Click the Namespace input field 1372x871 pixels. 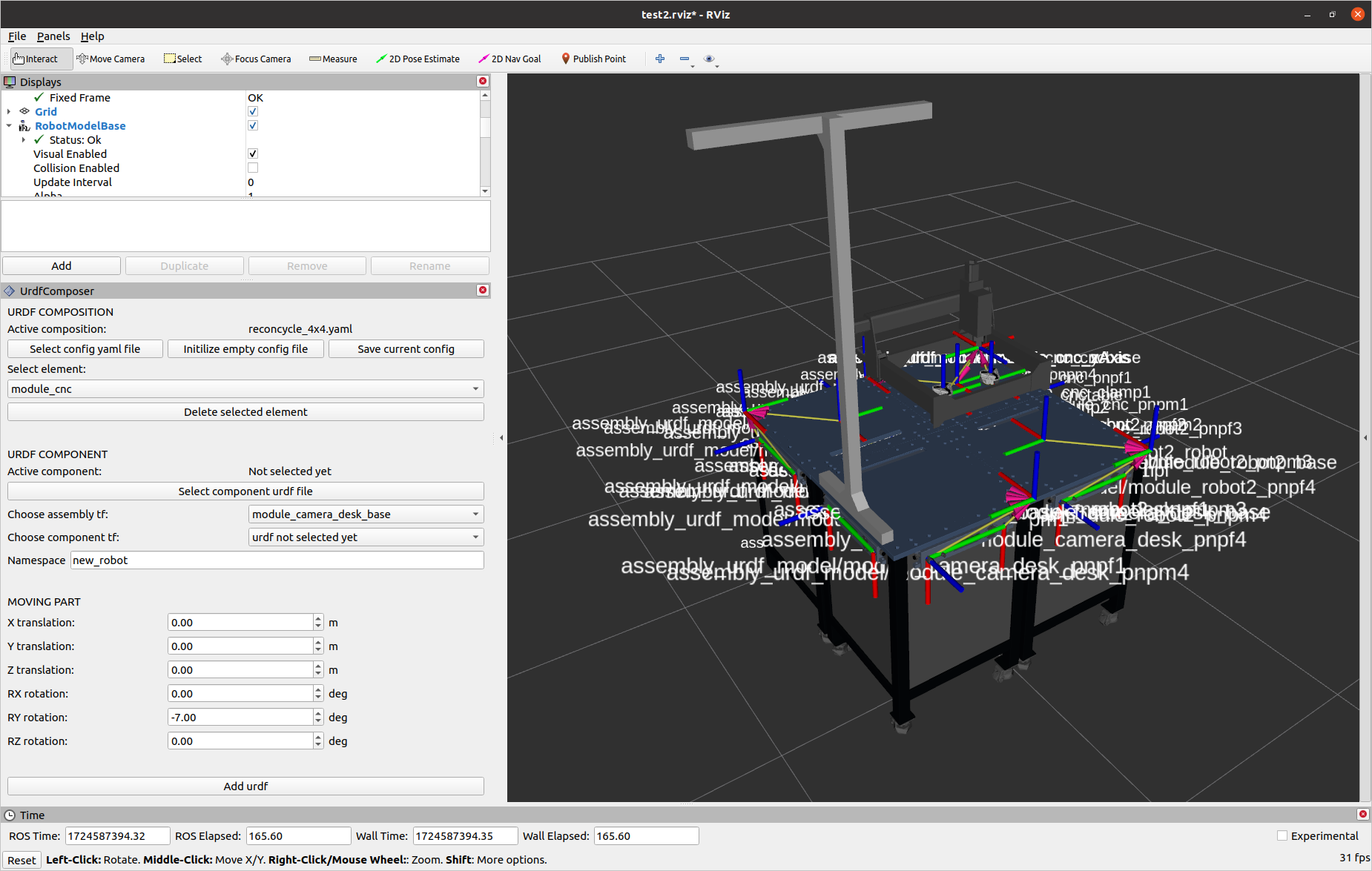coord(277,560)
